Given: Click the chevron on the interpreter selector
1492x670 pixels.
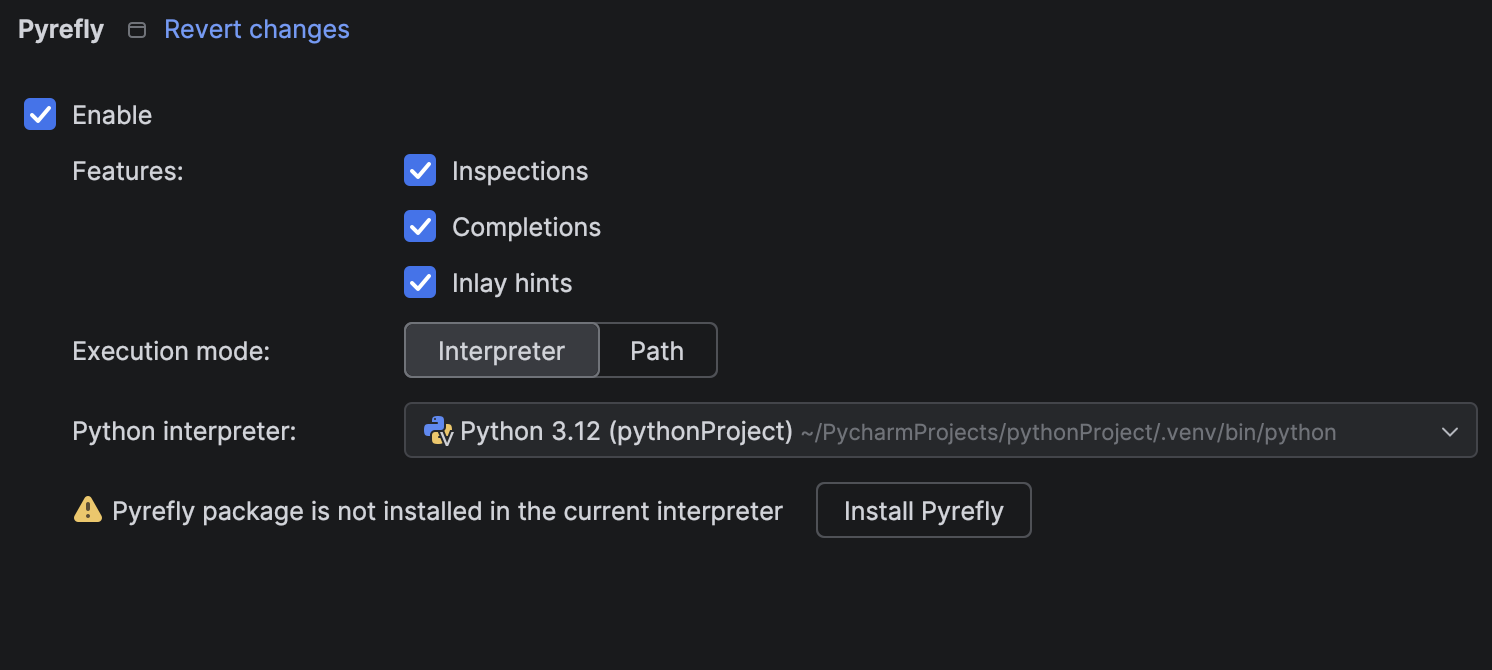Looking at the screenshot, I should point(1449,431).
